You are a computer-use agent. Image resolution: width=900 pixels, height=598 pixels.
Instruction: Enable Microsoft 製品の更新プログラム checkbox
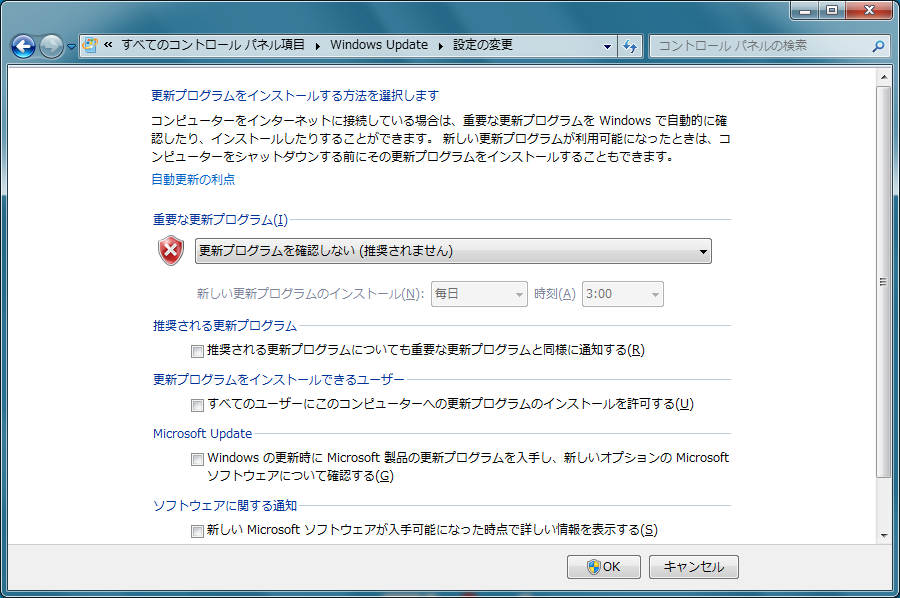(197, 459)
